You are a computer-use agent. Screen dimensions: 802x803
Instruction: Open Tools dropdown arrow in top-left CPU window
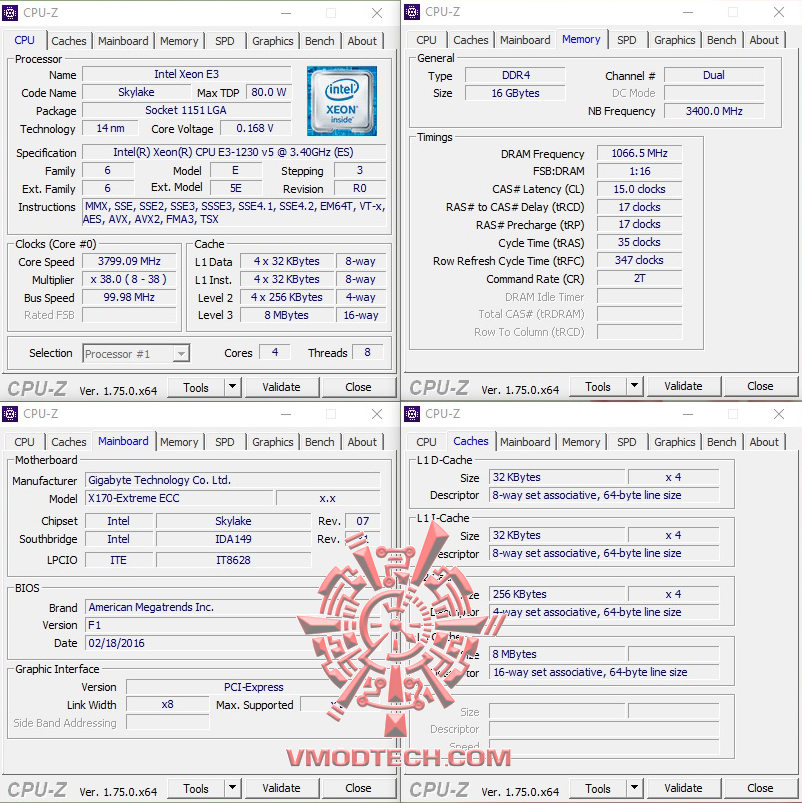click(x=233, y=387)
